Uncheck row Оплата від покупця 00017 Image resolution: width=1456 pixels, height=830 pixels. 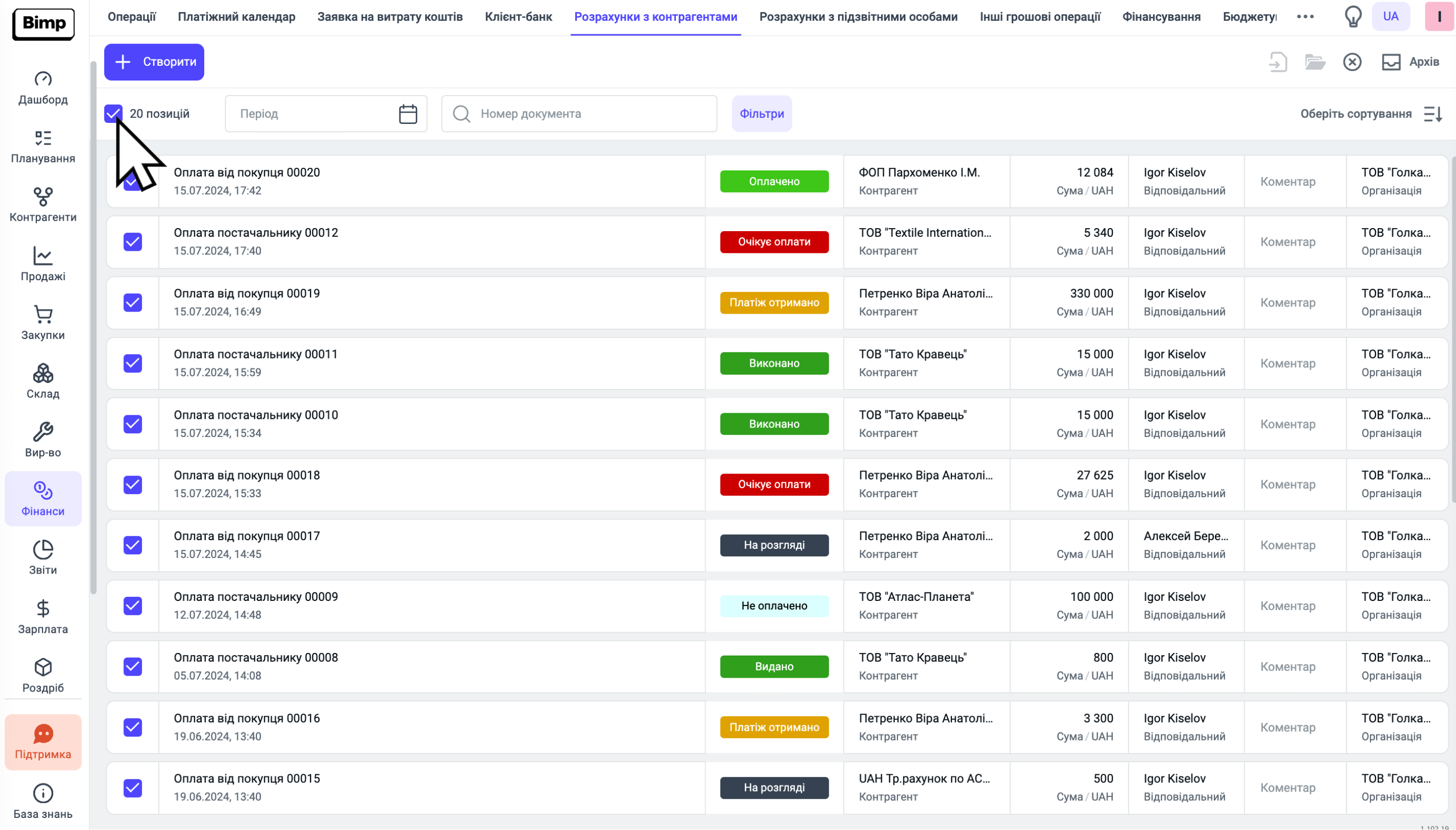[x=133, y=545]
